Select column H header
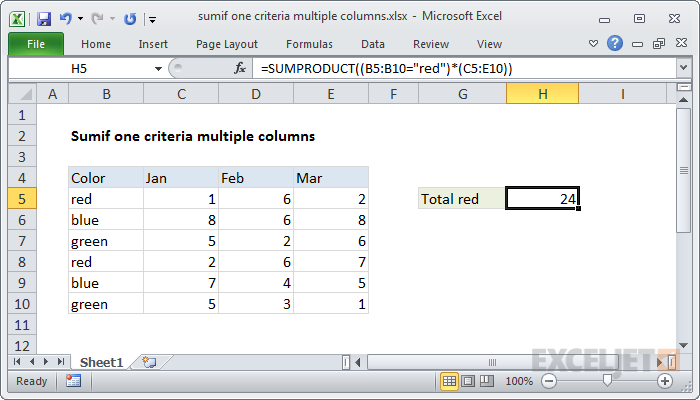 (x=542, y=94)
